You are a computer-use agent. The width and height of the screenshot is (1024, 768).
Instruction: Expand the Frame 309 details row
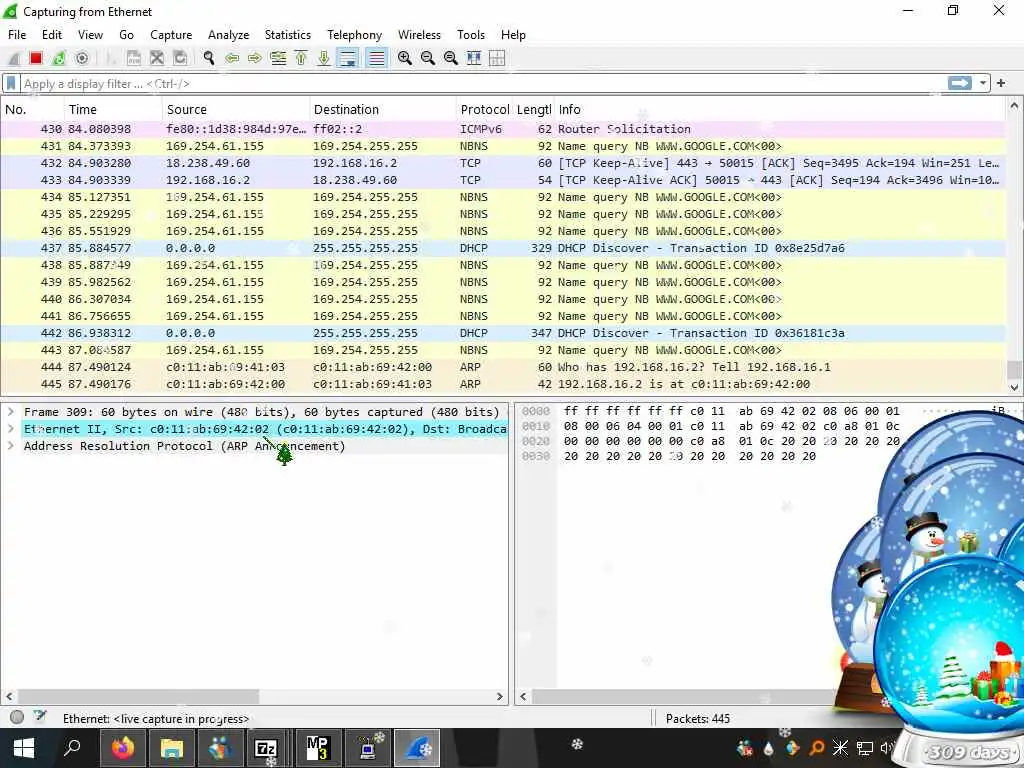[11, 412]
